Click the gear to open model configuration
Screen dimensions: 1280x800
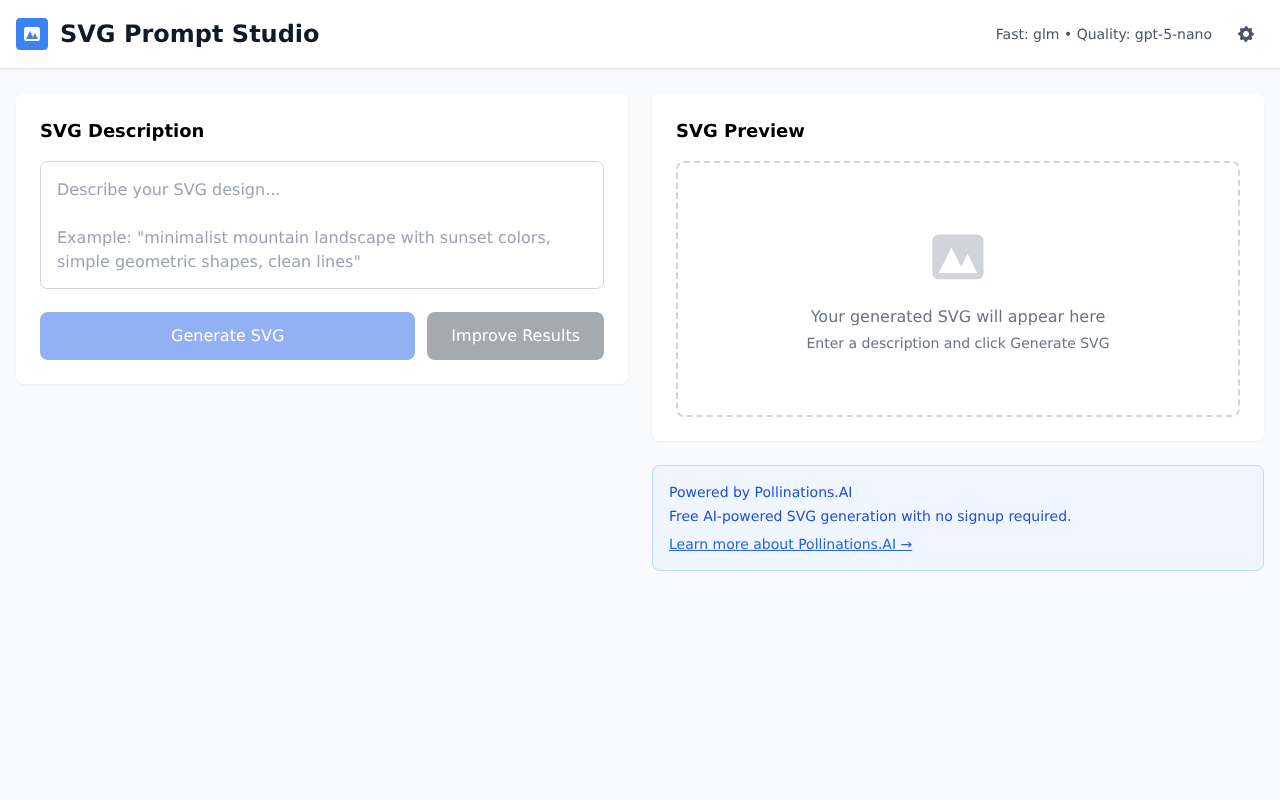pos(1246,34)
